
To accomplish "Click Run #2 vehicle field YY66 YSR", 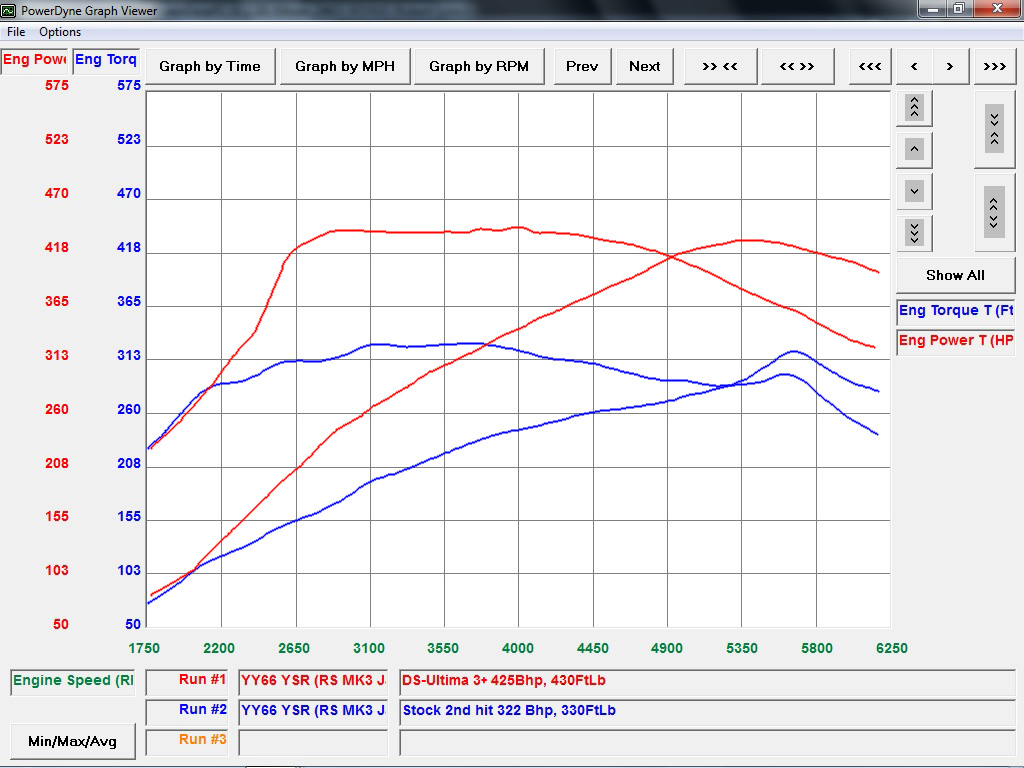I will pos(313,711).
